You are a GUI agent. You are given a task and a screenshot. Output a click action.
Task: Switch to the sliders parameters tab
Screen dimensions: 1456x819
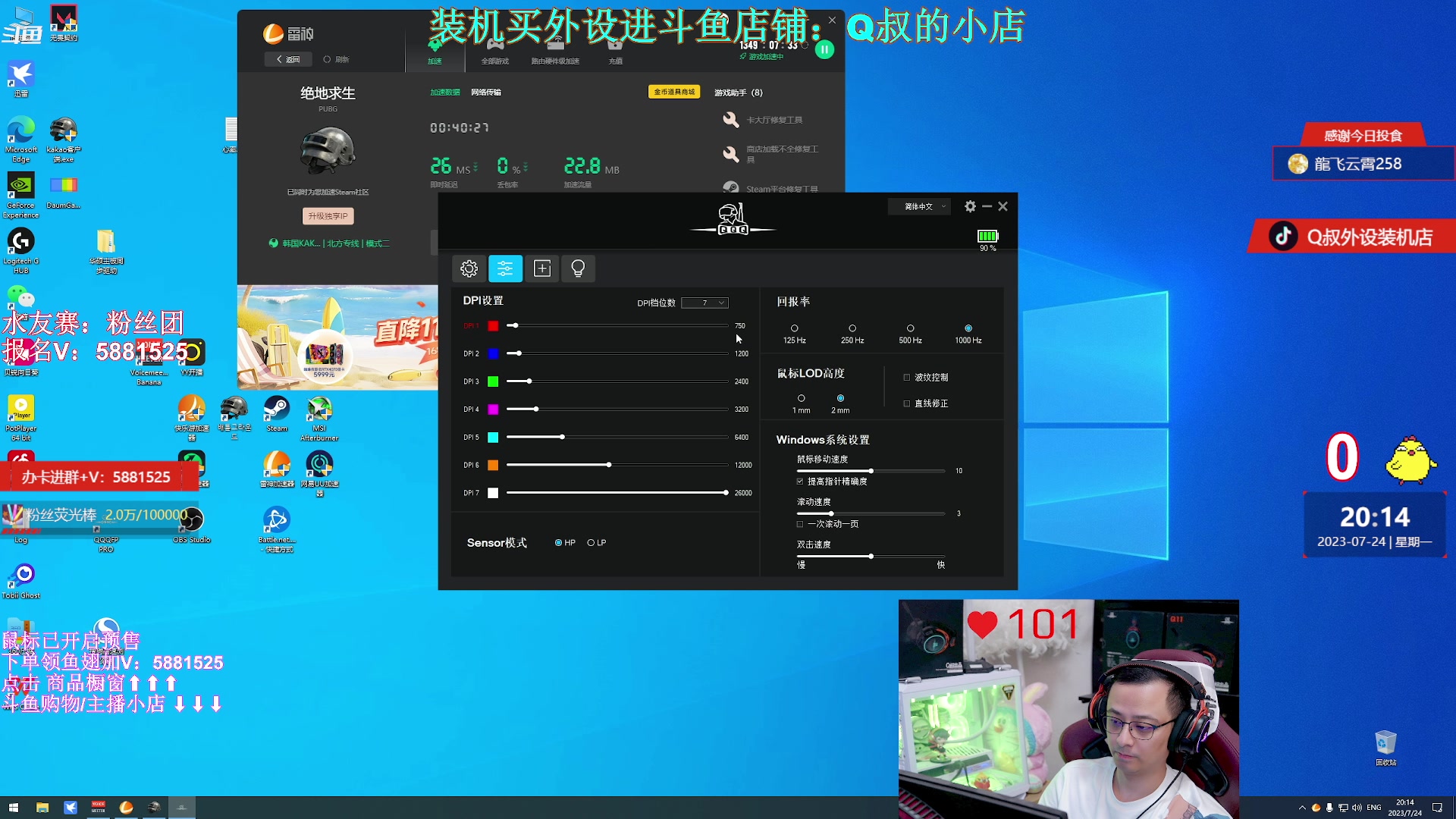(x=505, y=268)
